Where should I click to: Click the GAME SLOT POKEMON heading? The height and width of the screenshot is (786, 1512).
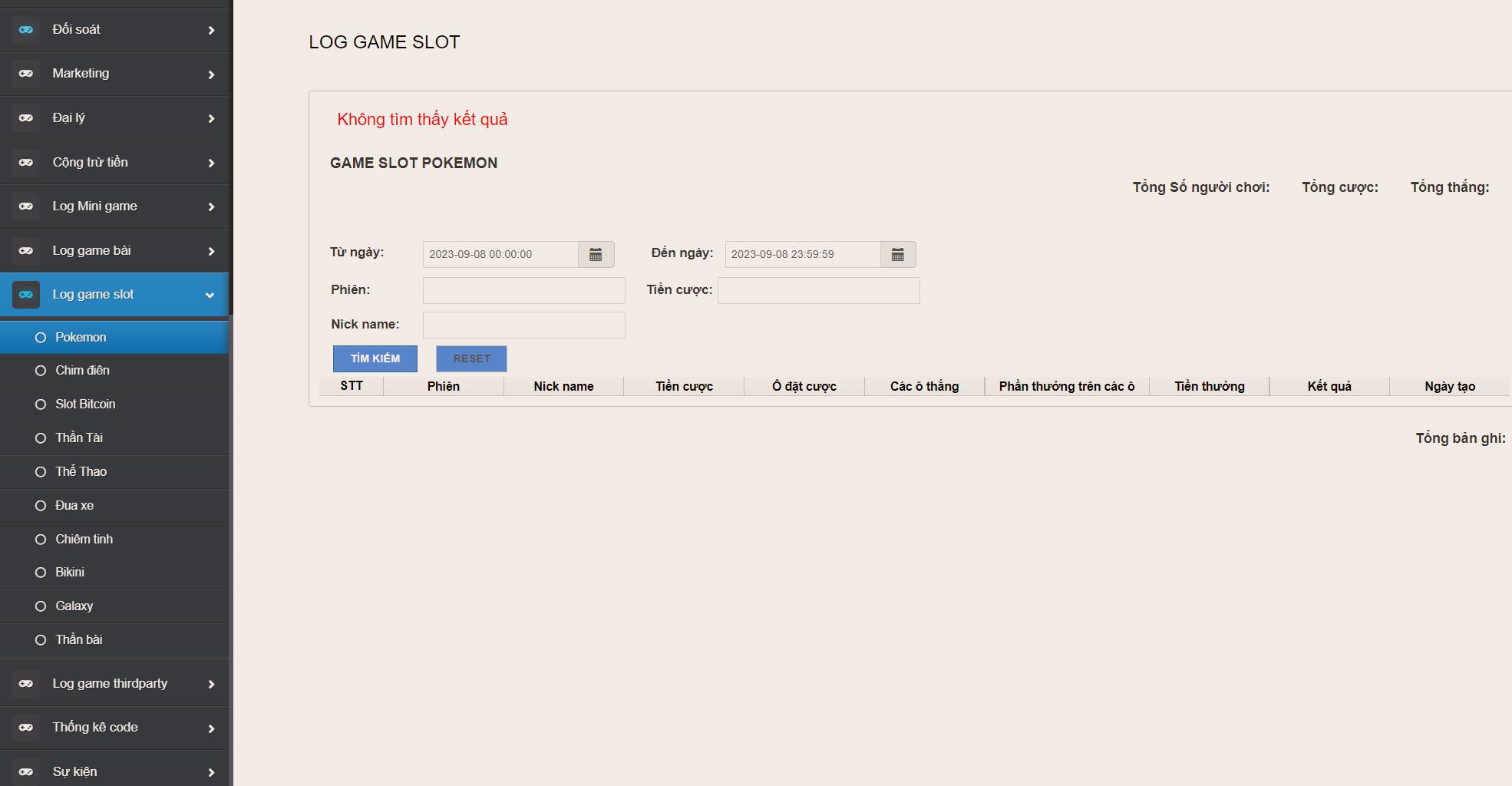tap(414, 163)
